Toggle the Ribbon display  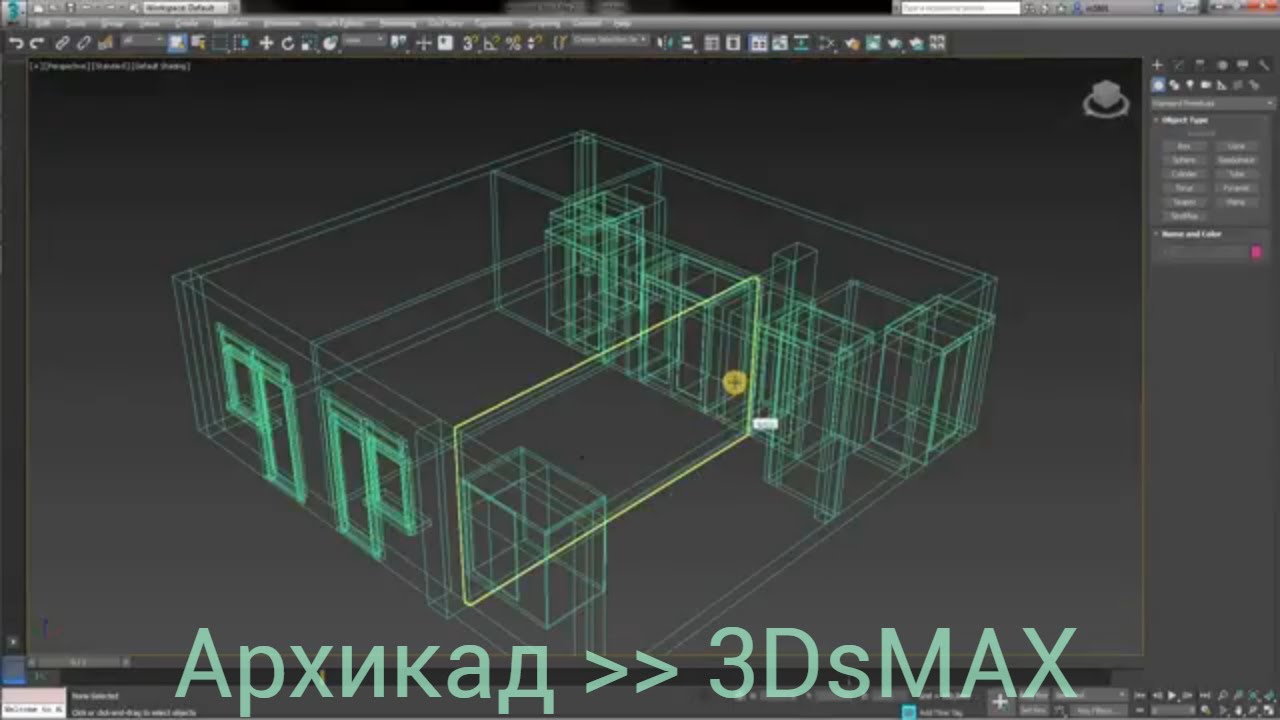tap(758, 43)
